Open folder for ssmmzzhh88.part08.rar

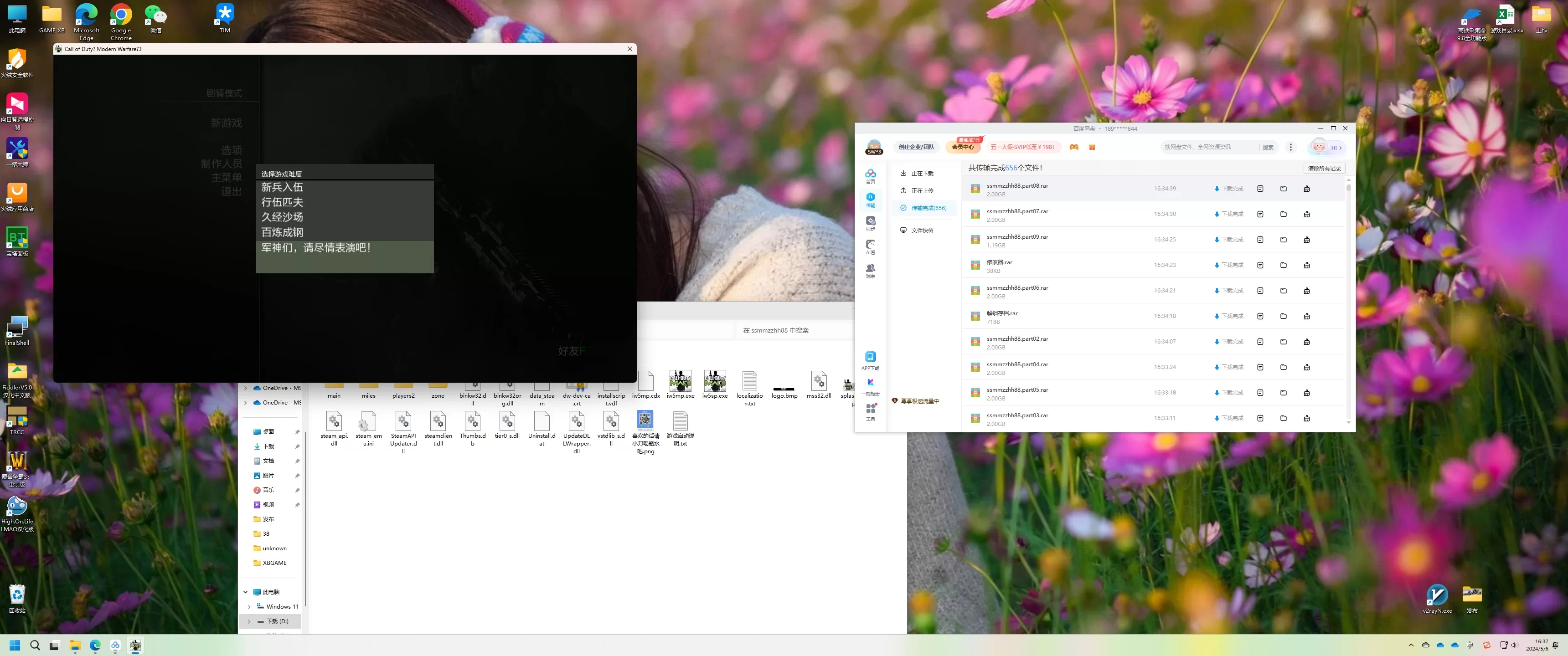[x=1283, y=189]
